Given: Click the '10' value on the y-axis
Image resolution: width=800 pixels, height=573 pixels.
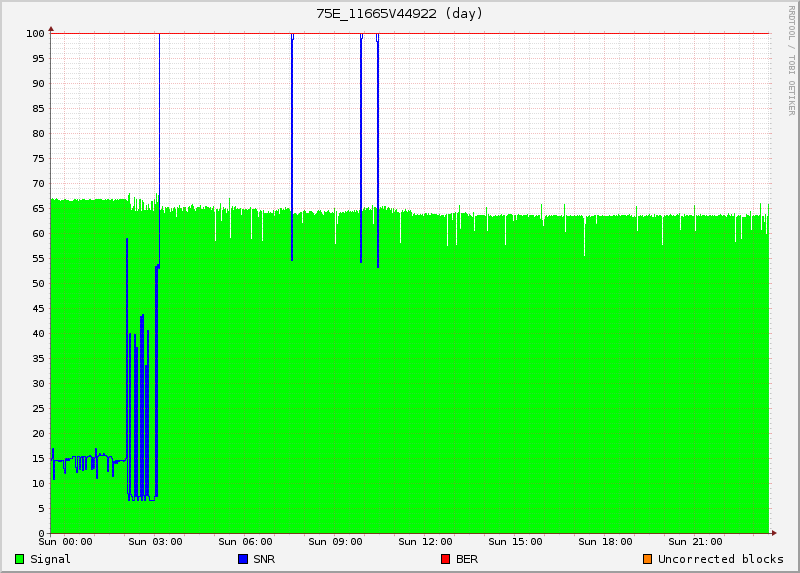Looking at the screenshot, I should (38, 484).
